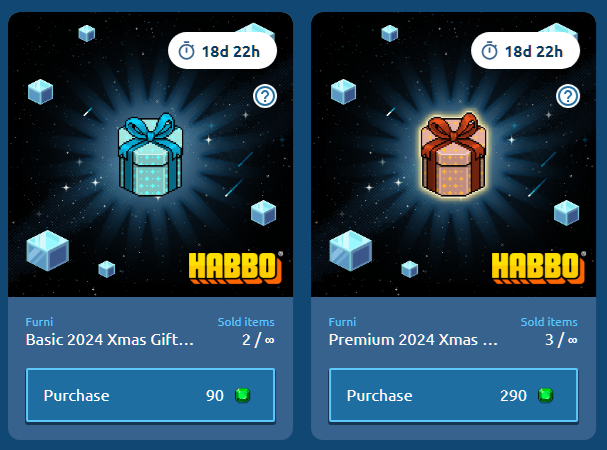The image size is (607, 450).
Task: Click the help icon on Basic gift card
Action: pos(265,96)
